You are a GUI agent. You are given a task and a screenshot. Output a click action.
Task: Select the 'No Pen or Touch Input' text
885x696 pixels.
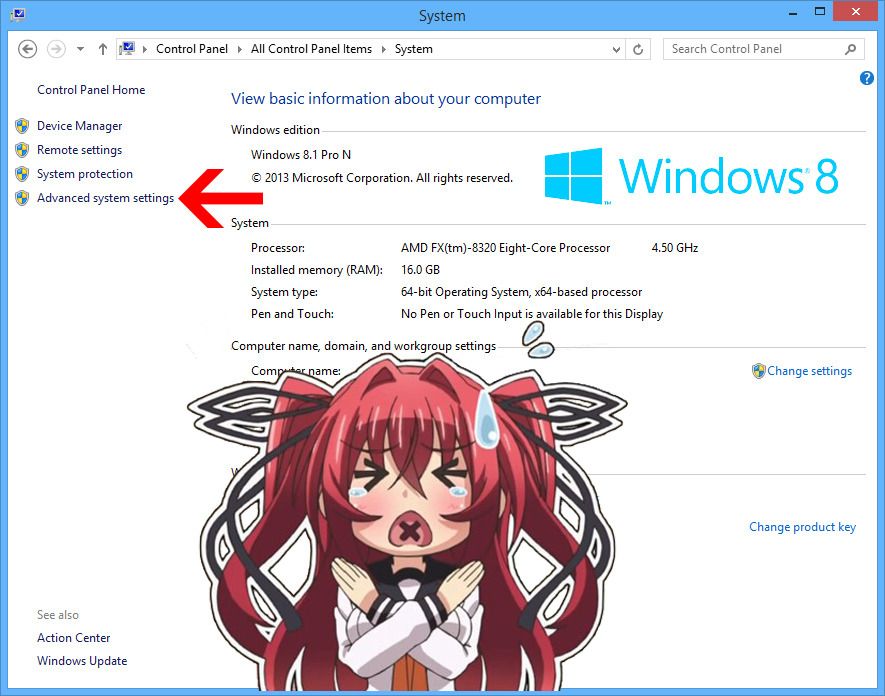pos(532,314)
